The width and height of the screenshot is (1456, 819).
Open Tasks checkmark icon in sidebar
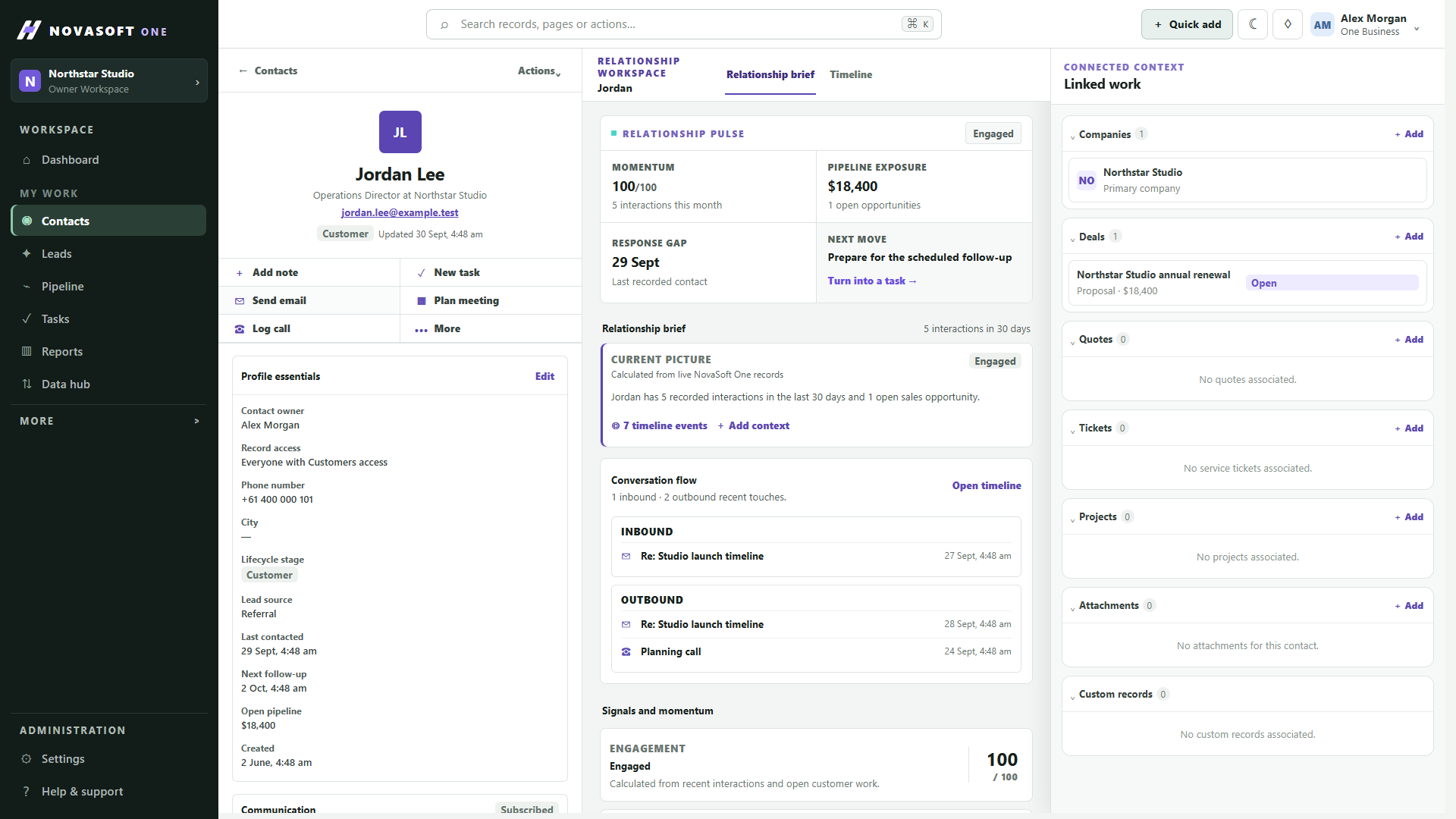click(x=27, y=318)
